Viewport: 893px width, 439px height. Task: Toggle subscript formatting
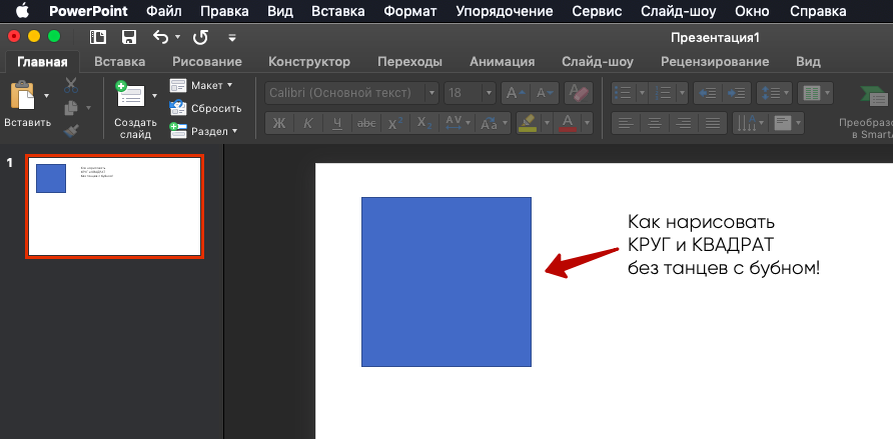pos(425,123)
